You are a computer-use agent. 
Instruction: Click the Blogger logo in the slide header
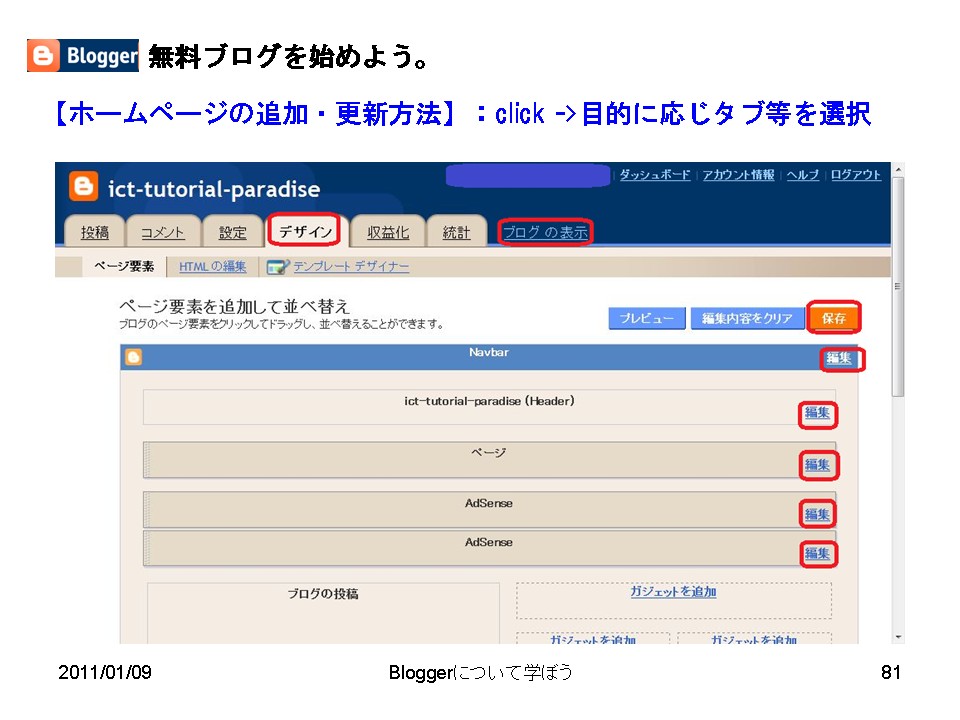click(x=82, y=53)
